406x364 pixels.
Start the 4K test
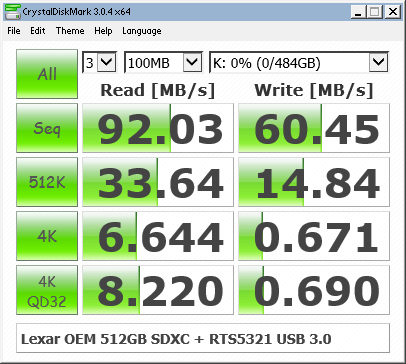[47, 236]
